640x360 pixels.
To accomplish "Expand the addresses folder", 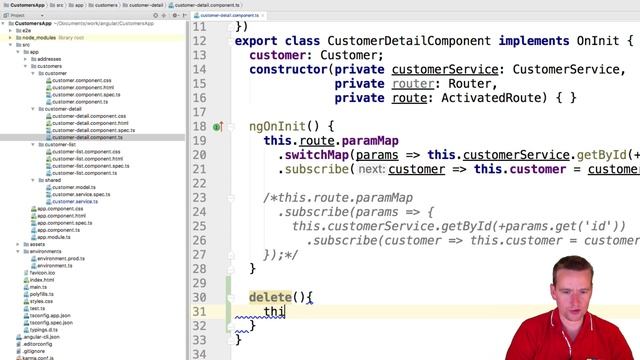I will tap(25, 59).
